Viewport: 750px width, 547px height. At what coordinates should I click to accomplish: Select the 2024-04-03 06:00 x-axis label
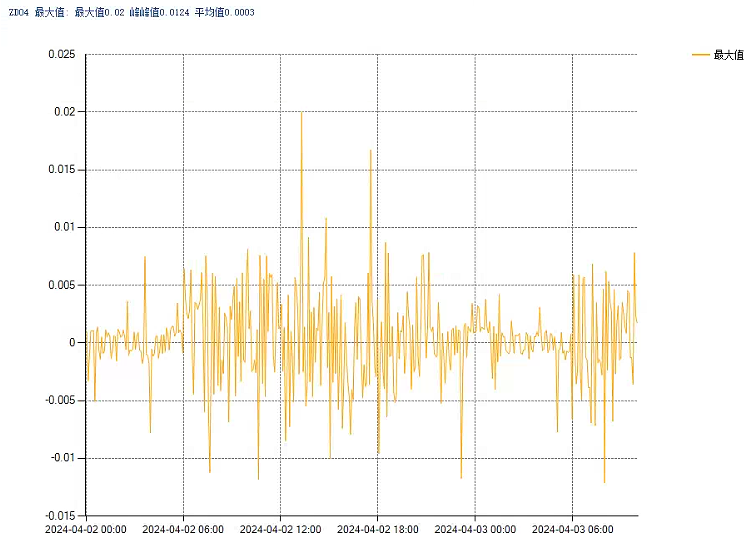571,530
